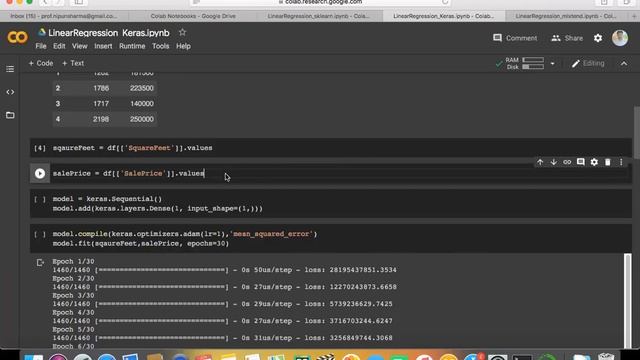Viewport: 640px width, 360px height.
Task: Open cell editor settings gear
Action: pyautogui.click(x=594, y=162)
